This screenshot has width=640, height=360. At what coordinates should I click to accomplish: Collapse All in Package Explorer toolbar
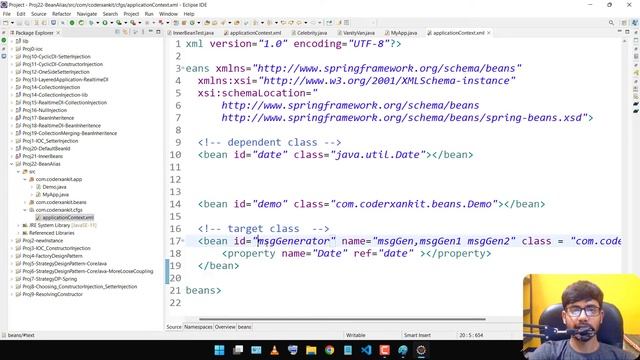tap(118, 32)
